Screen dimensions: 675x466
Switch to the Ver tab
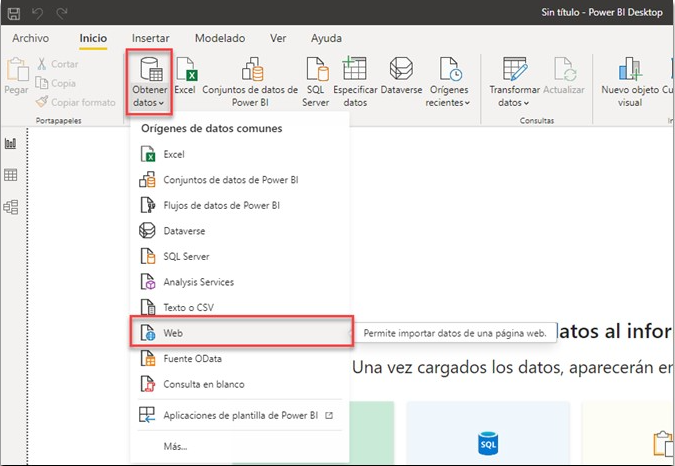click(278, 38)
